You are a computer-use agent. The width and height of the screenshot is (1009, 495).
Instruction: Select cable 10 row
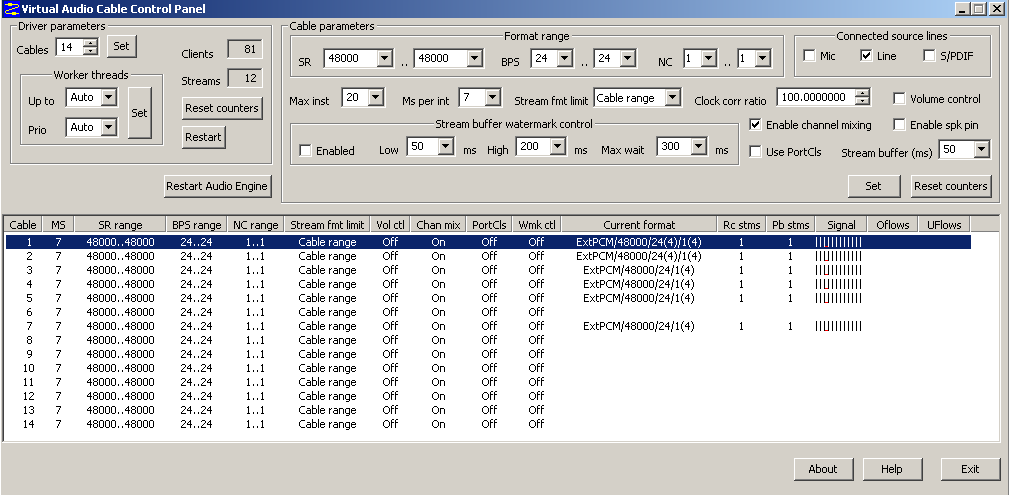tap(488, 368)
